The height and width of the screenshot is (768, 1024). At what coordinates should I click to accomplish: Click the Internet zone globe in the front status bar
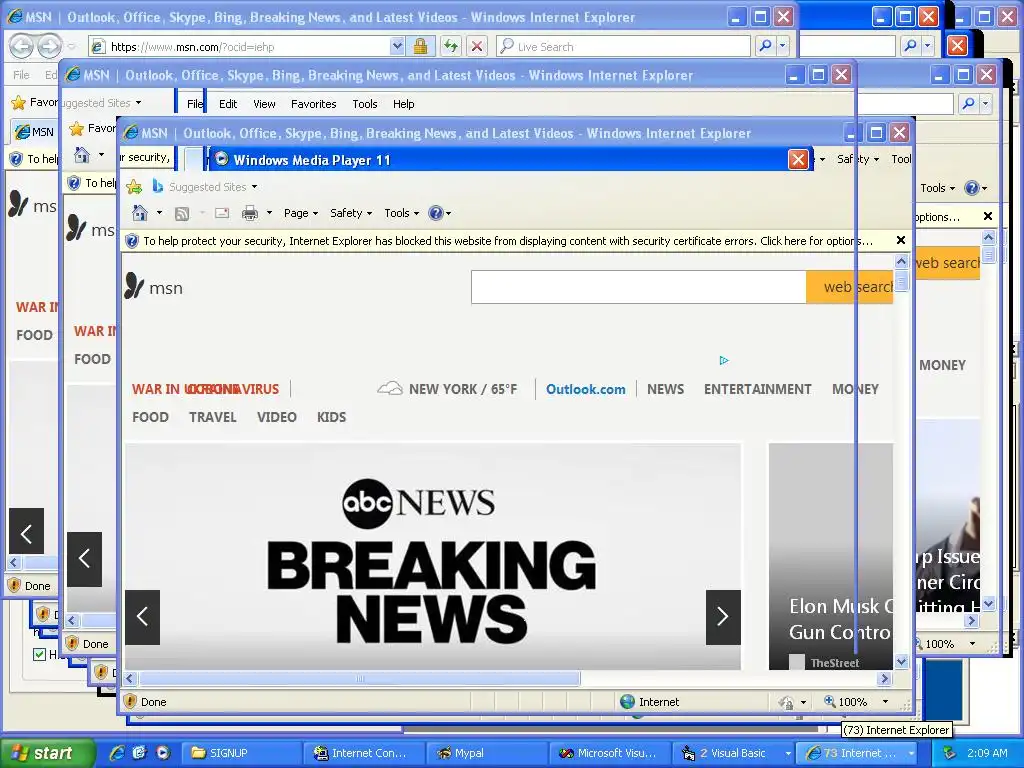click(x=628, y=701)
